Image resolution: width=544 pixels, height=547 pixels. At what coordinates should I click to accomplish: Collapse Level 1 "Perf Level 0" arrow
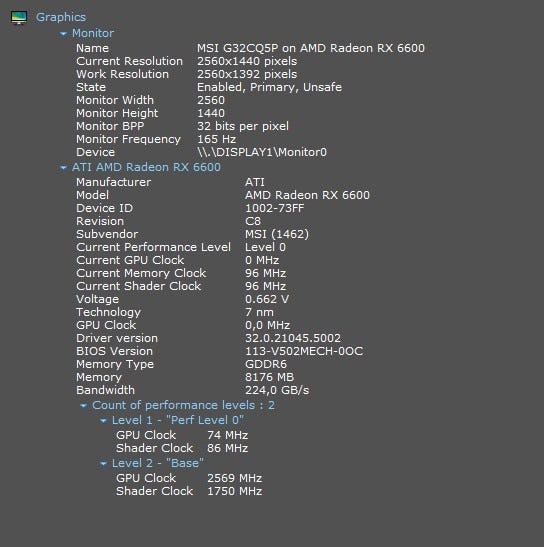click(x=103, y=421)
